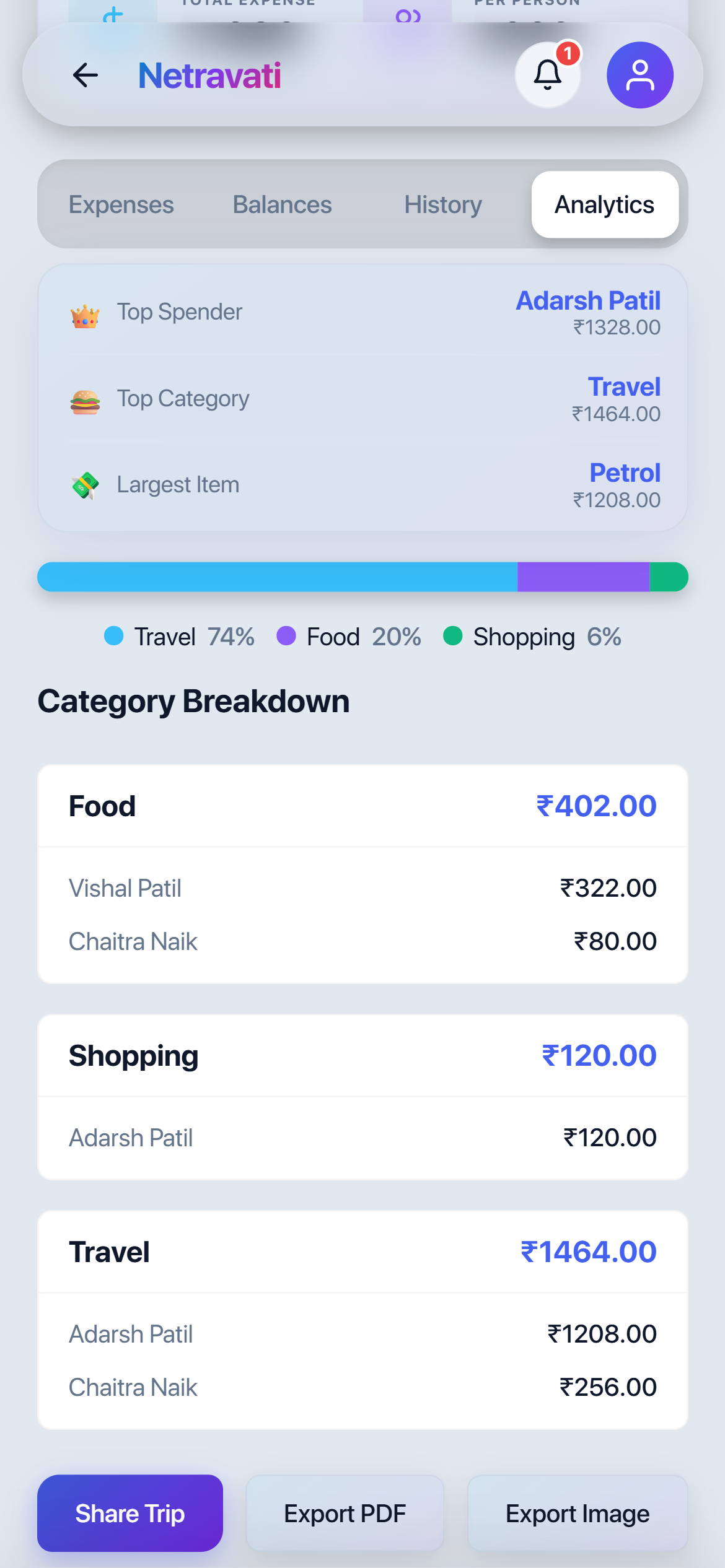Click the Netravati trip title
Viewport: 725px width, 1568px height.
[x=209, y=76]
